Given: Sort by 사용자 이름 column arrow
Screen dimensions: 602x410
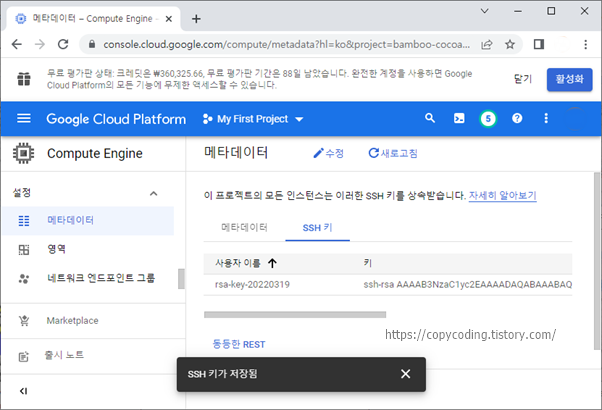Looking at the screenshot, I should 272,263.
